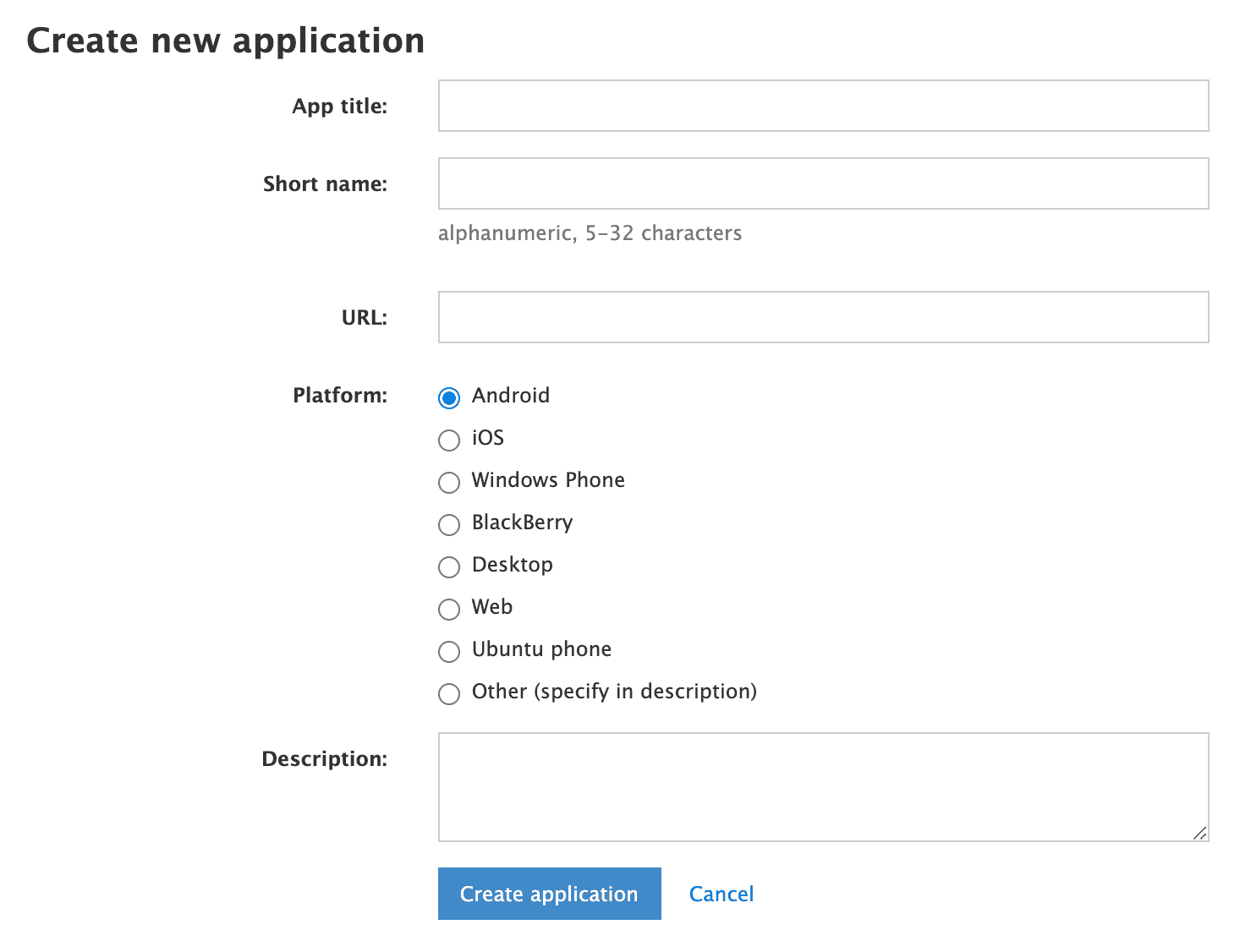Image resolution: width=1240 pixels, height=952 pixels.
Task: Click the Ubuntu phone label text
Action: (x=541, y=648)
